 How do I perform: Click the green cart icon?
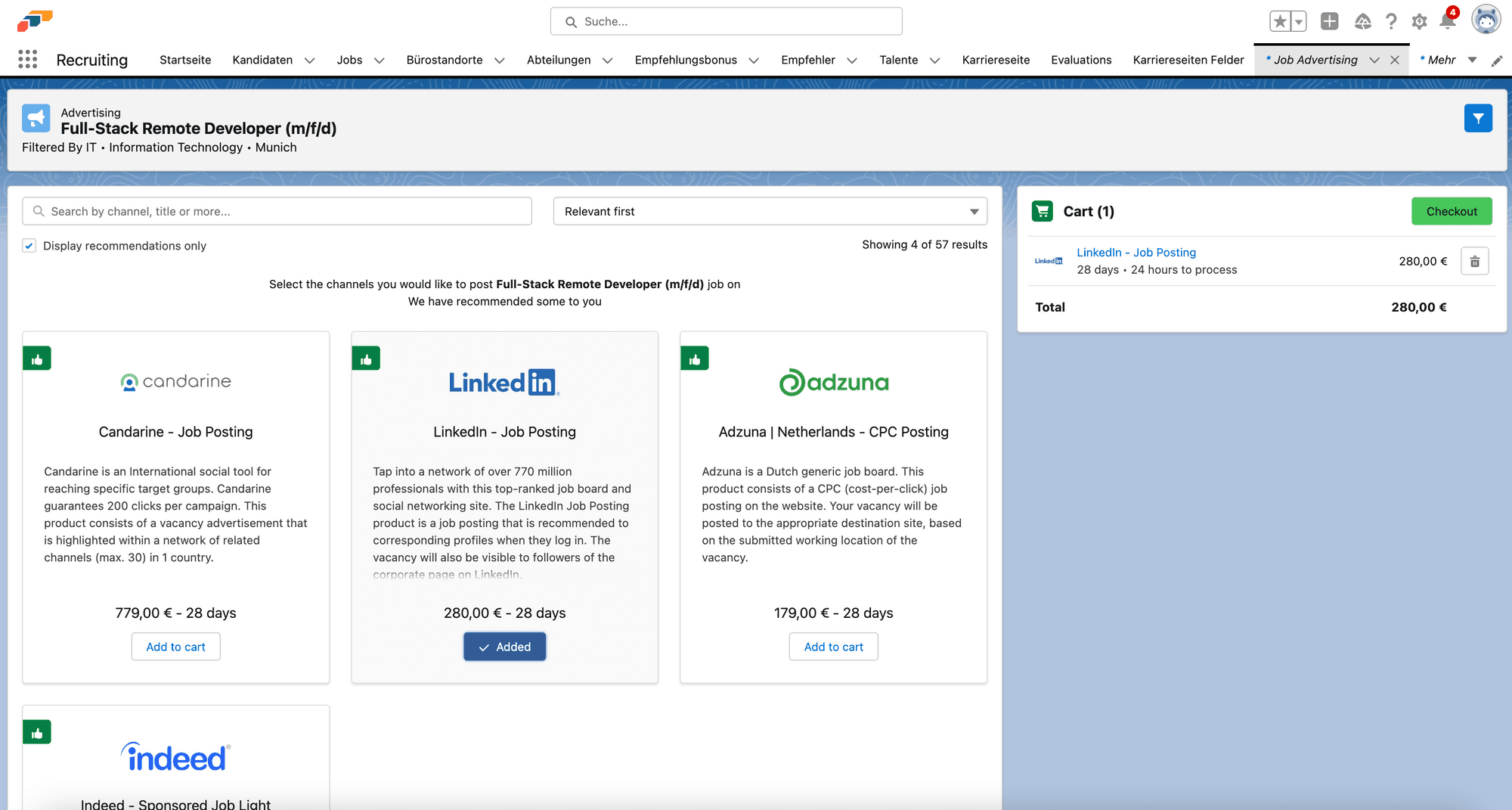click(x=1043, y=211)
